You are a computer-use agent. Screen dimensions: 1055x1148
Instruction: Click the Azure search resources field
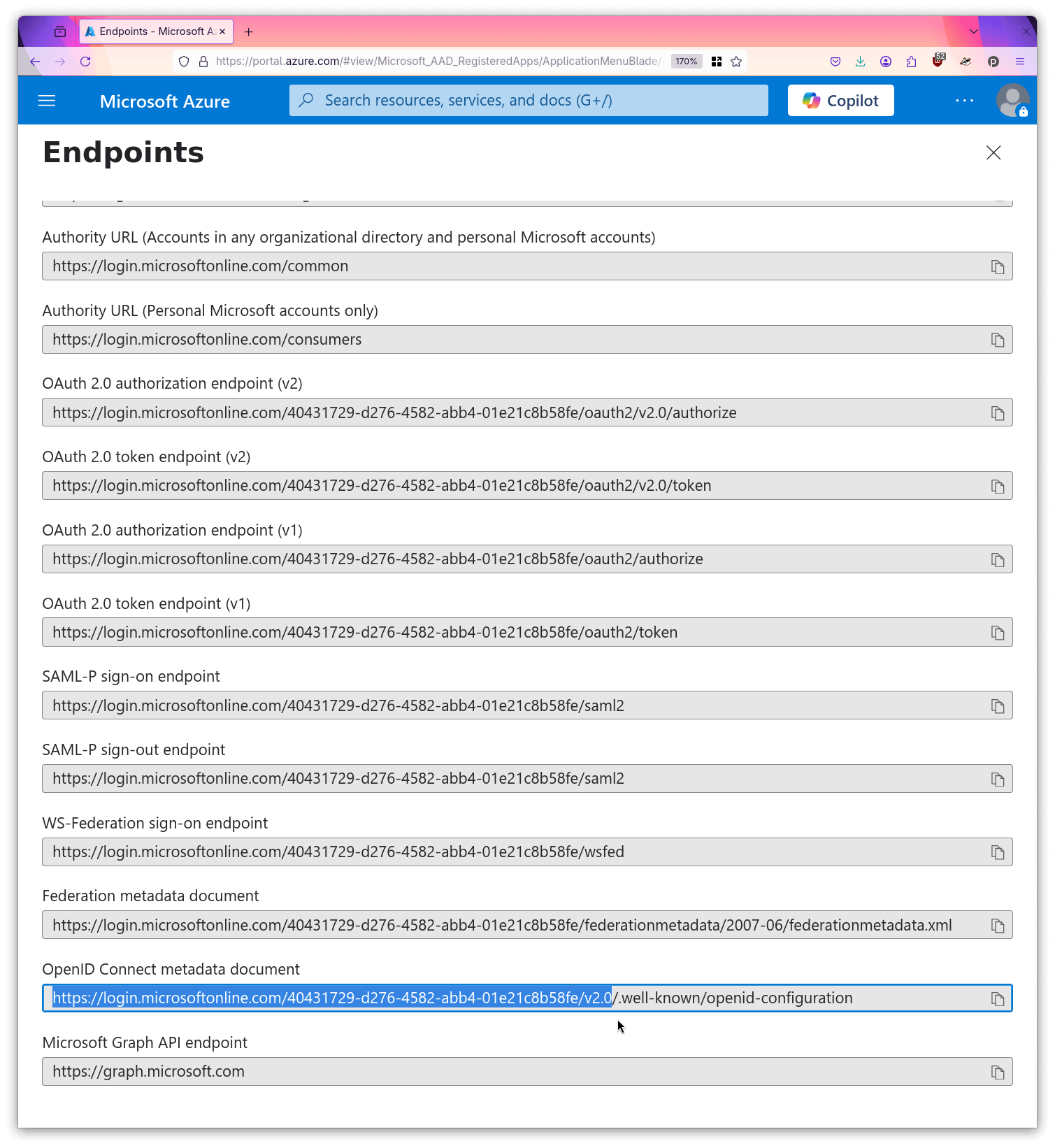[x=528, y=100]
